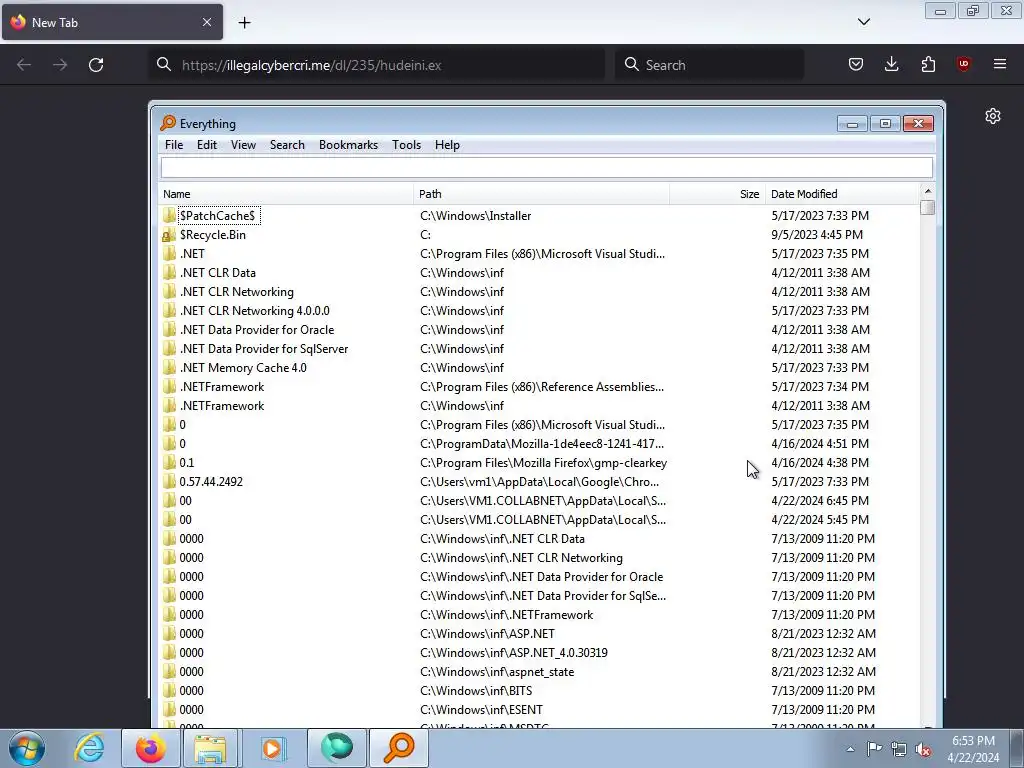The height and width of the screenshot is (768, 1024).
Task: Click the Action Center flag tray icon
Action: (874, 749)
